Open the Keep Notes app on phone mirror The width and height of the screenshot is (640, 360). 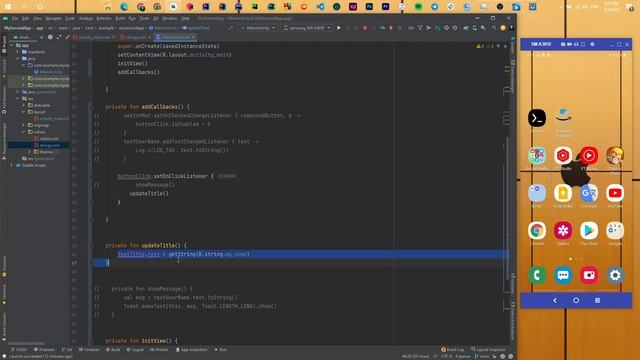pos(563,193)
